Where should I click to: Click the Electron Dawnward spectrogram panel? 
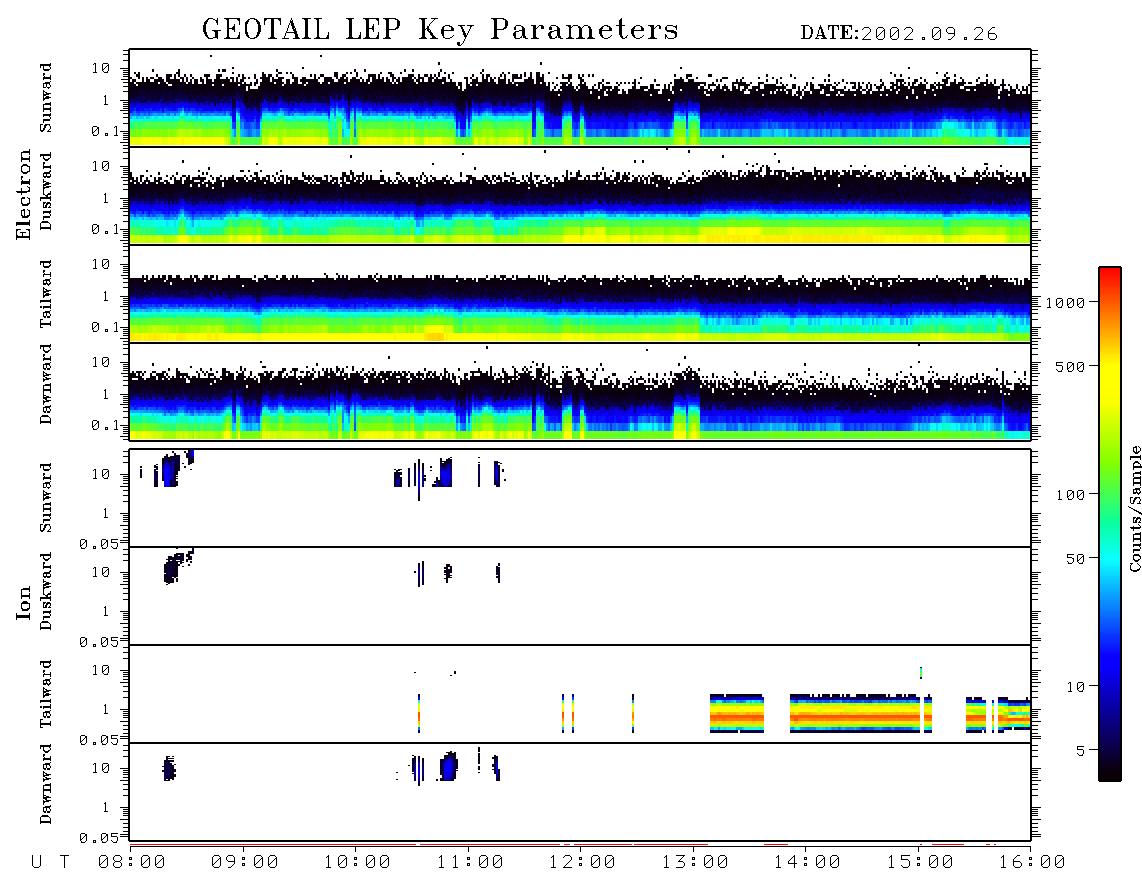[x=580, y=392]
